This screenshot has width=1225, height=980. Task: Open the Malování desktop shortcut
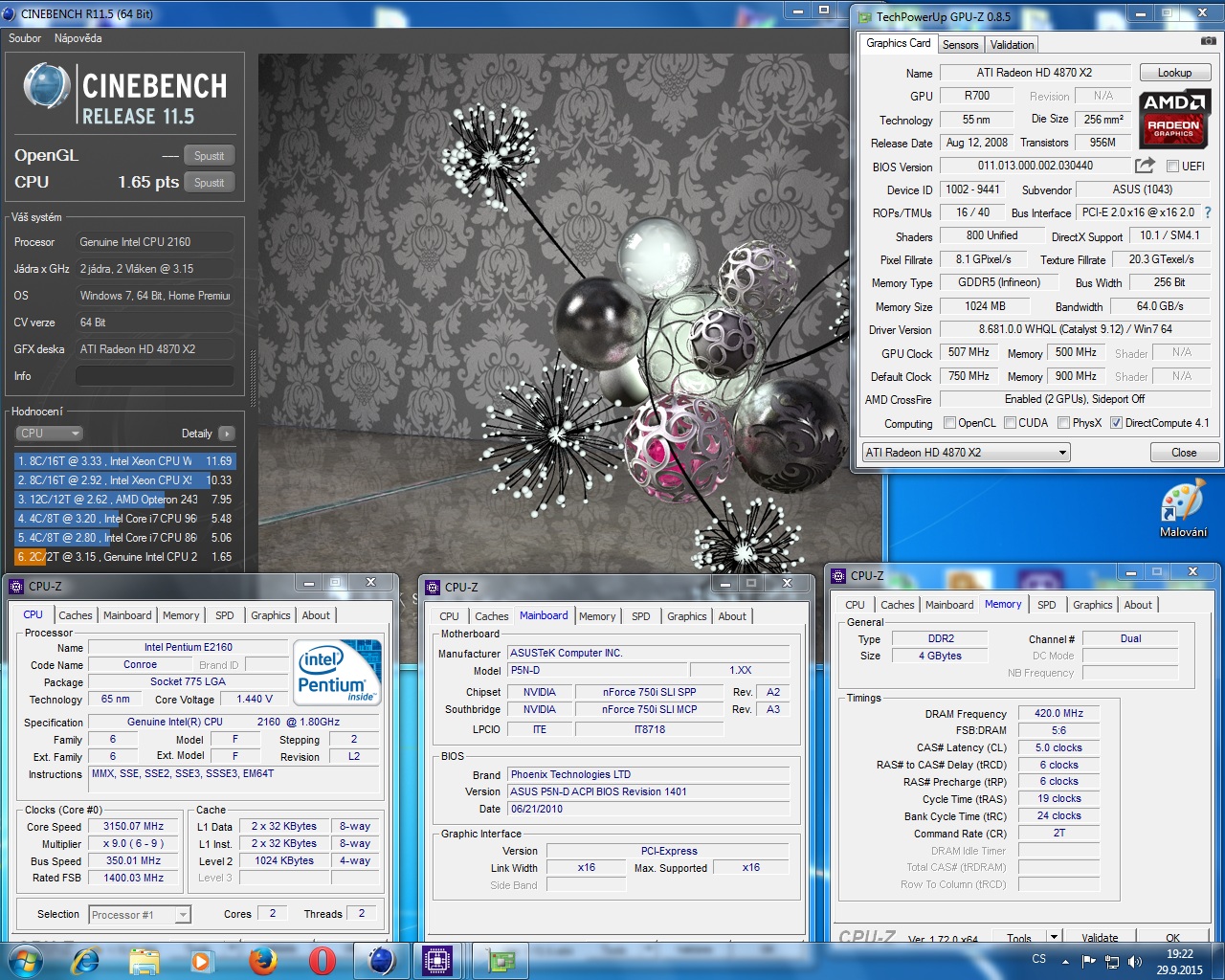(1183, 510)
